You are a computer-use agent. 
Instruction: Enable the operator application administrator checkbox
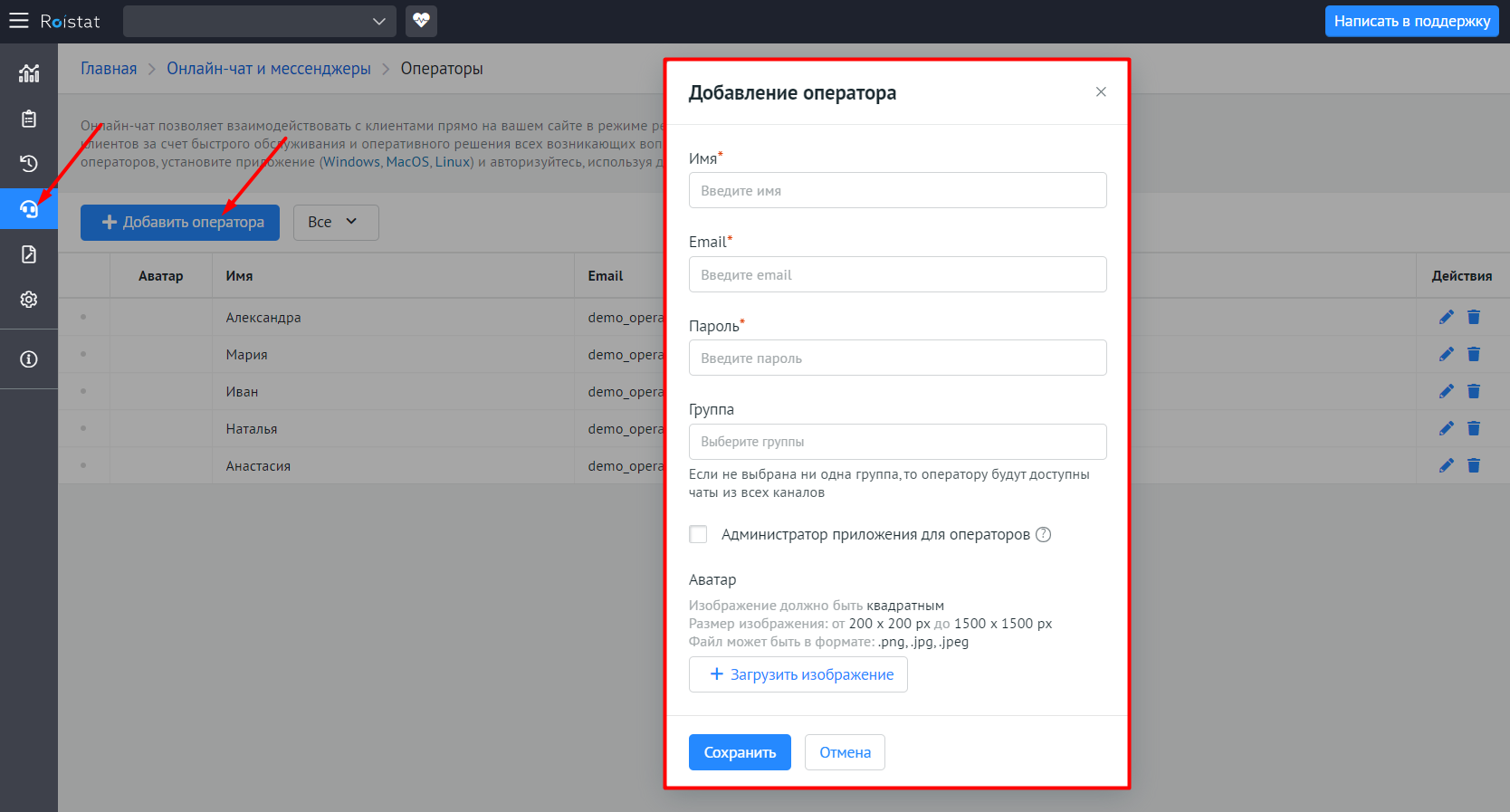tap(698, 534)
